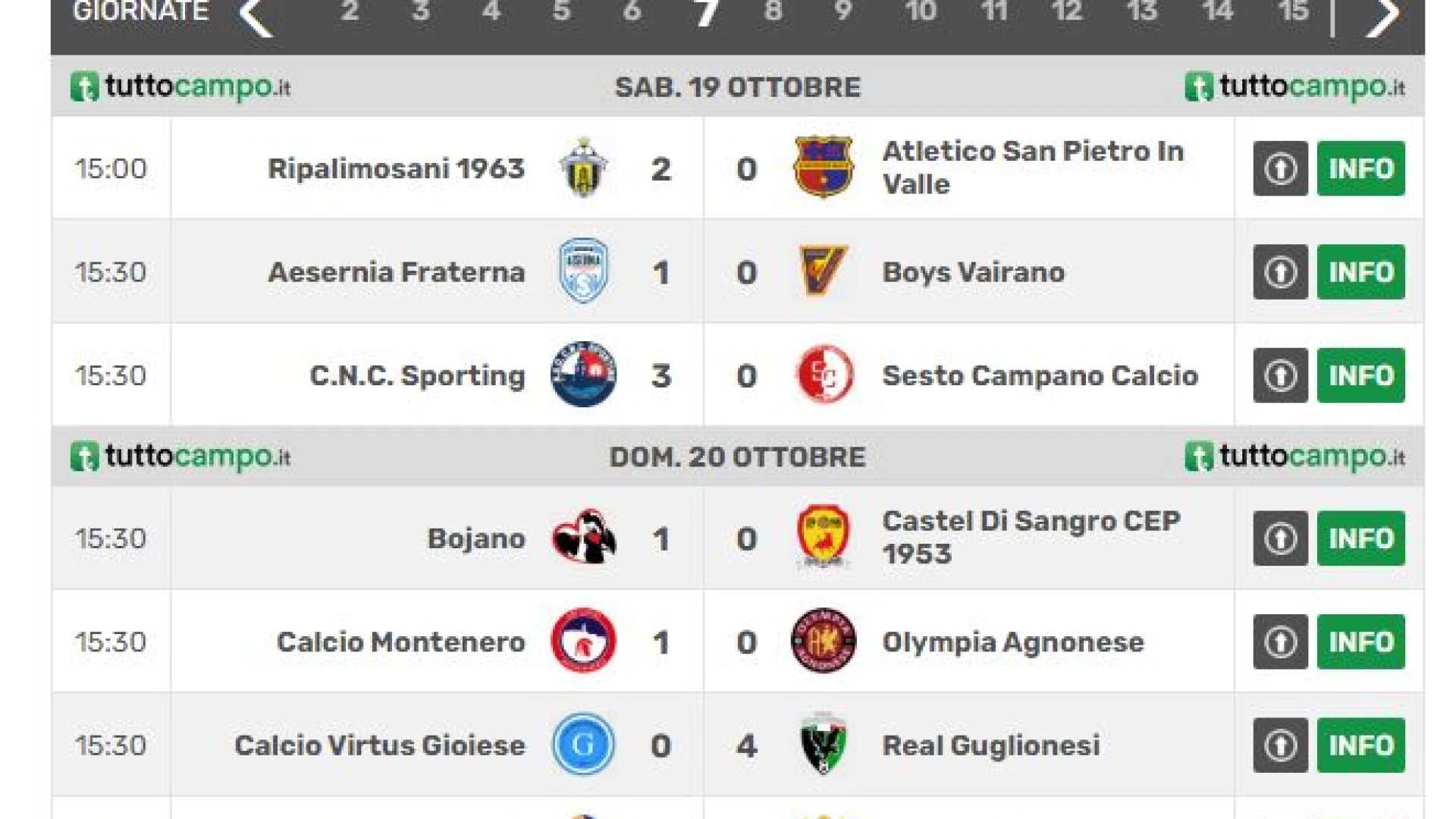Image resolution: width=1456 pixels, height=819 pixels.
Task: Go to previous giornate with left arrow
Action: [x=256, y=15]
